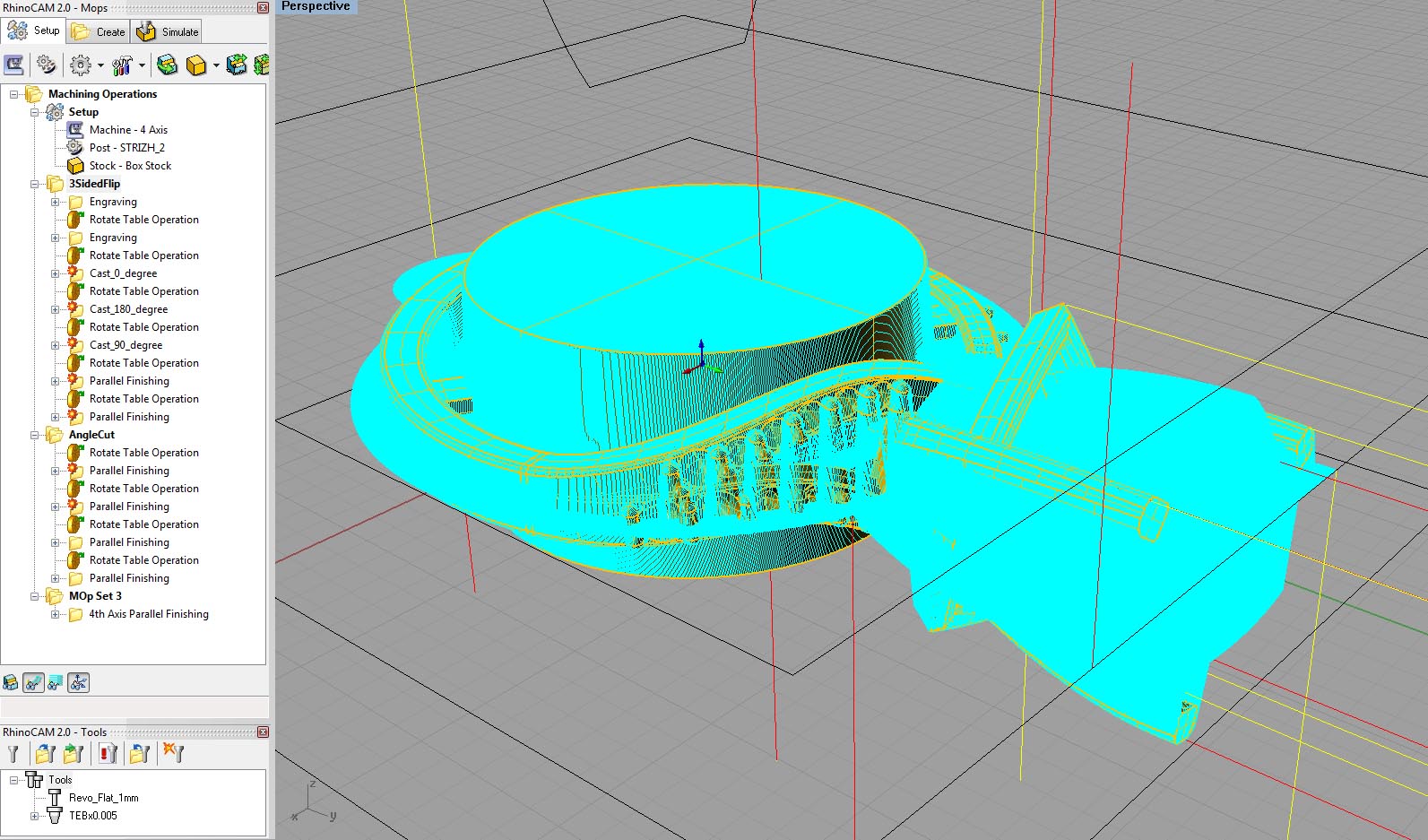
Task: Switch to the Simulate tab
Action: 168,31
